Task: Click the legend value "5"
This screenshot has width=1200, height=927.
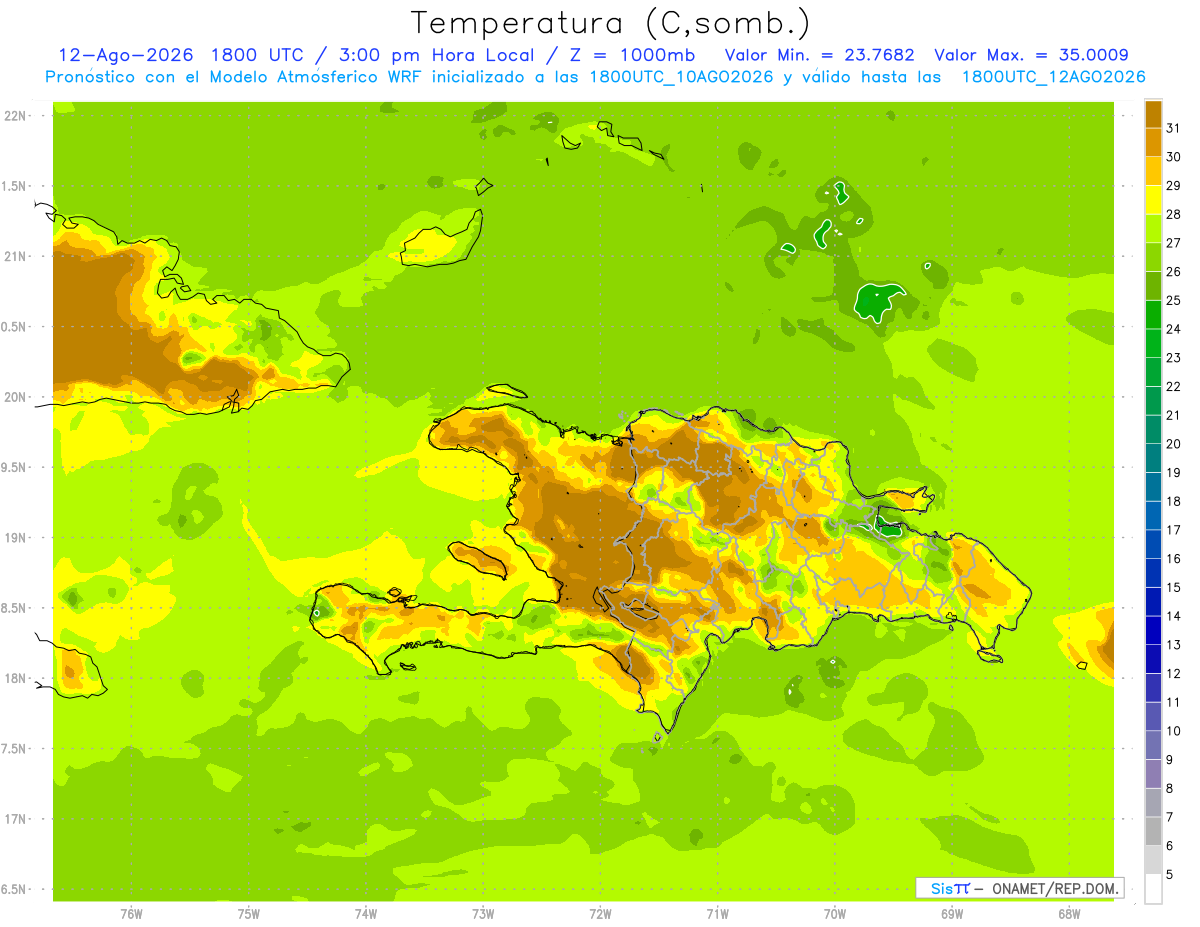Action: (x=1170, y=874)
